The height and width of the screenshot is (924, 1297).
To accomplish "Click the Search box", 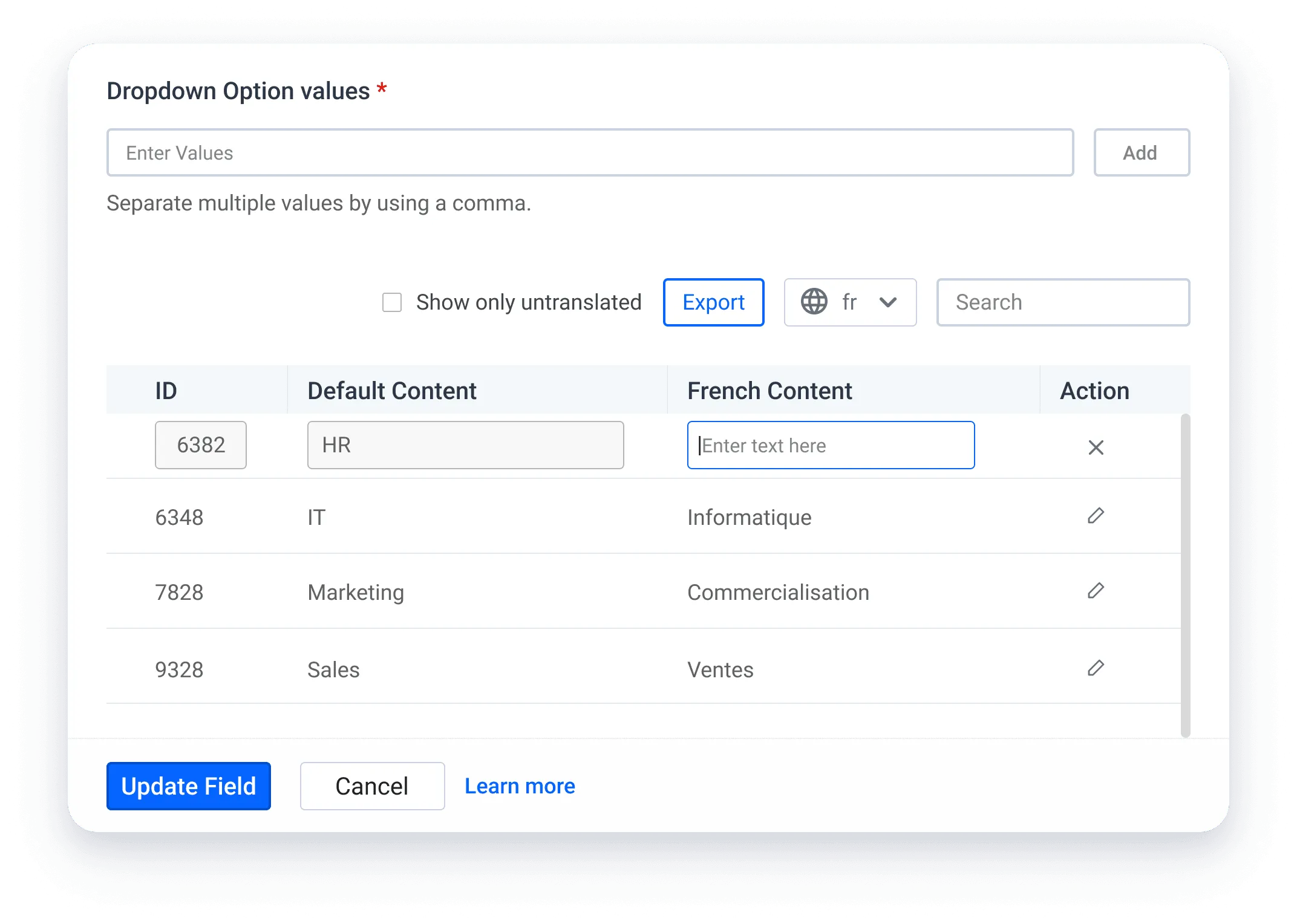I will click(1063, 302).
